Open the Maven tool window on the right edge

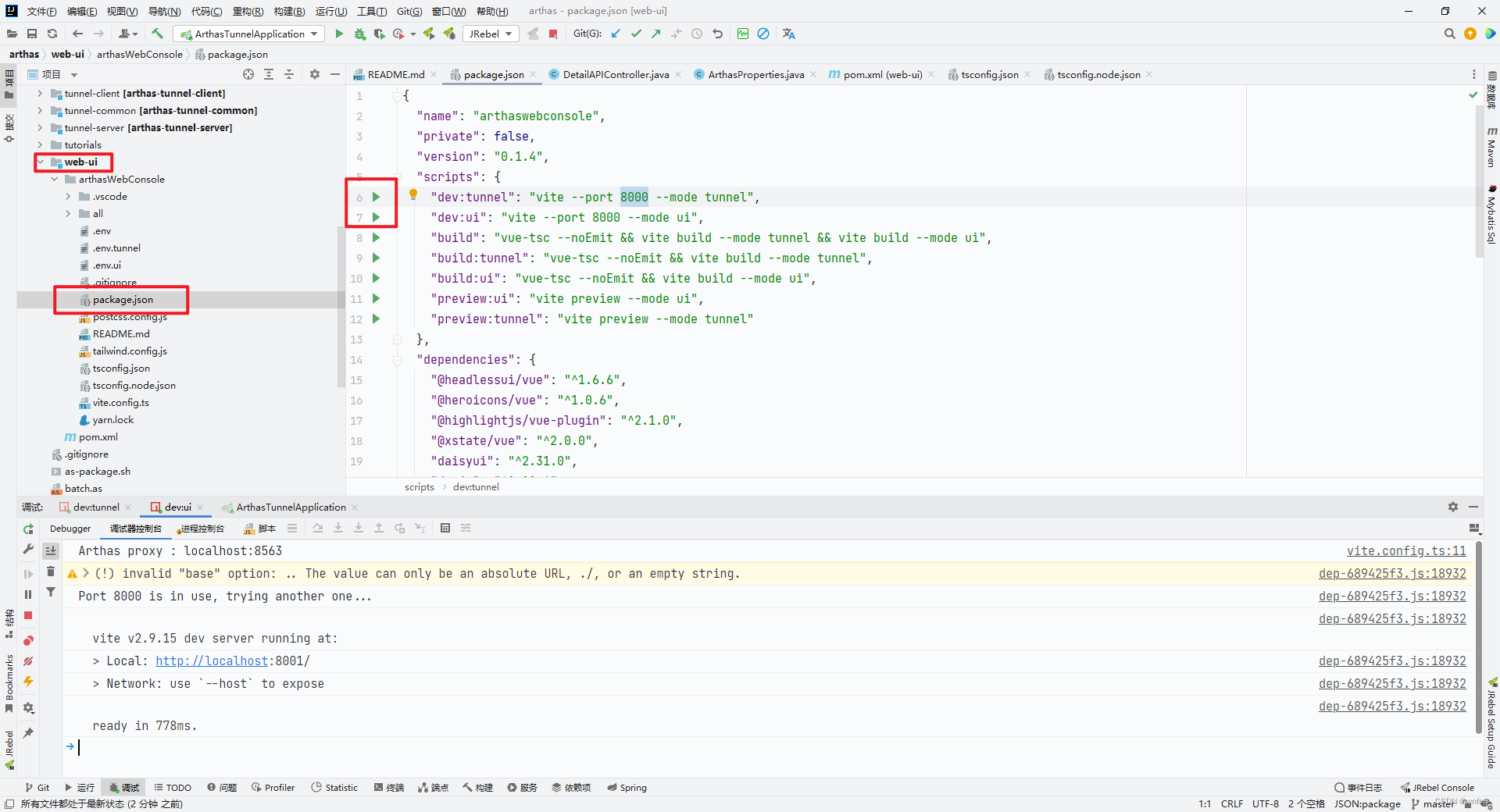[x=1491, y=151]
